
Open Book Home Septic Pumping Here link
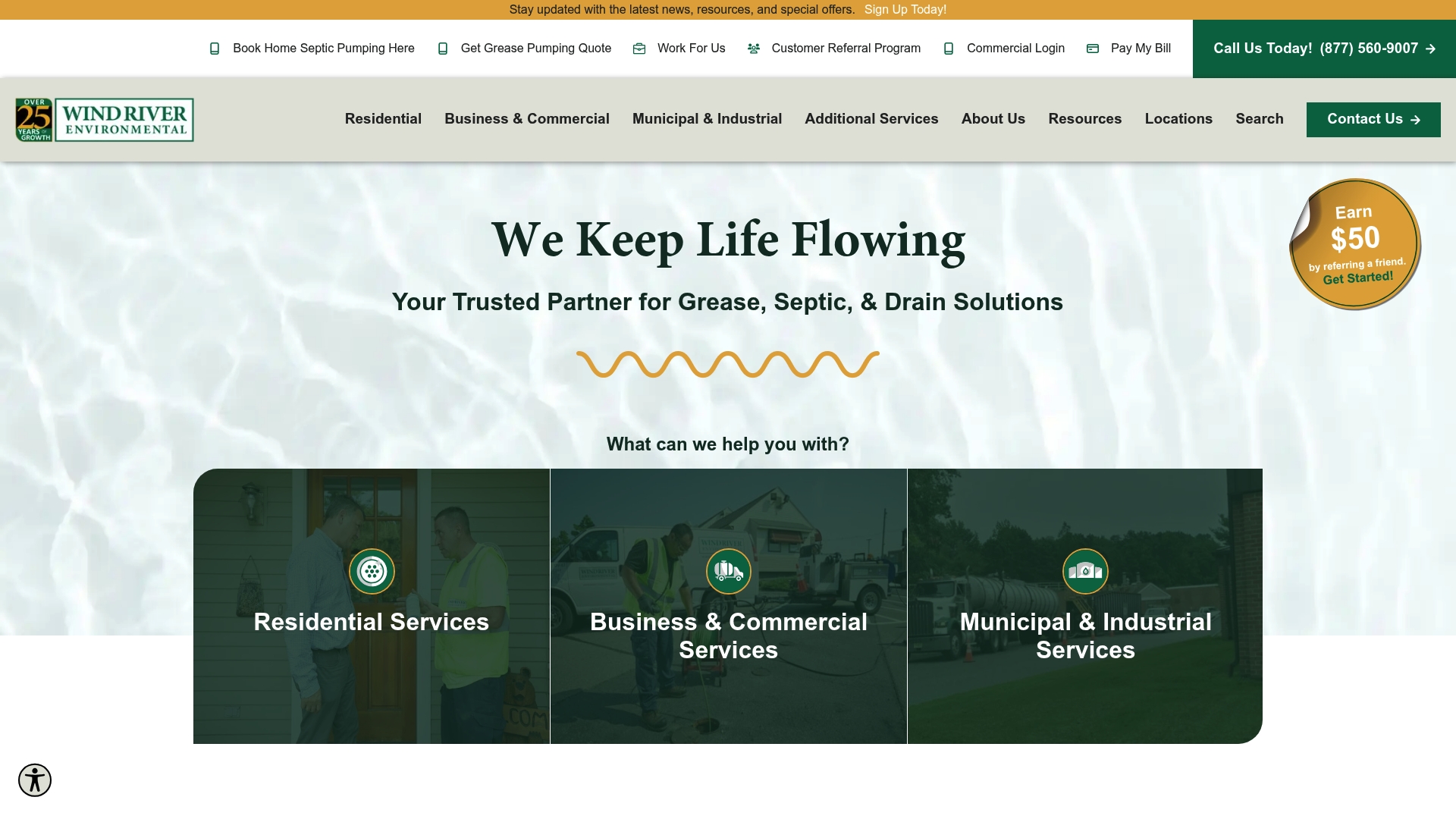click(x=323, y=49)
